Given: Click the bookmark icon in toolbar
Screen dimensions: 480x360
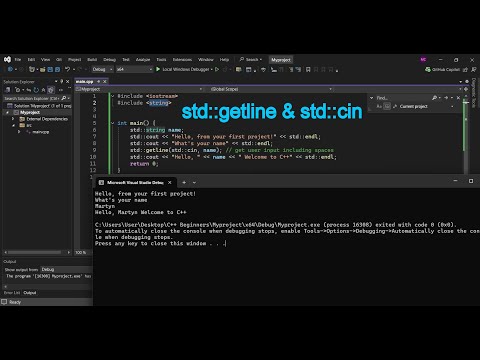Looking at the screenshot, I should [x=308, y=69].
